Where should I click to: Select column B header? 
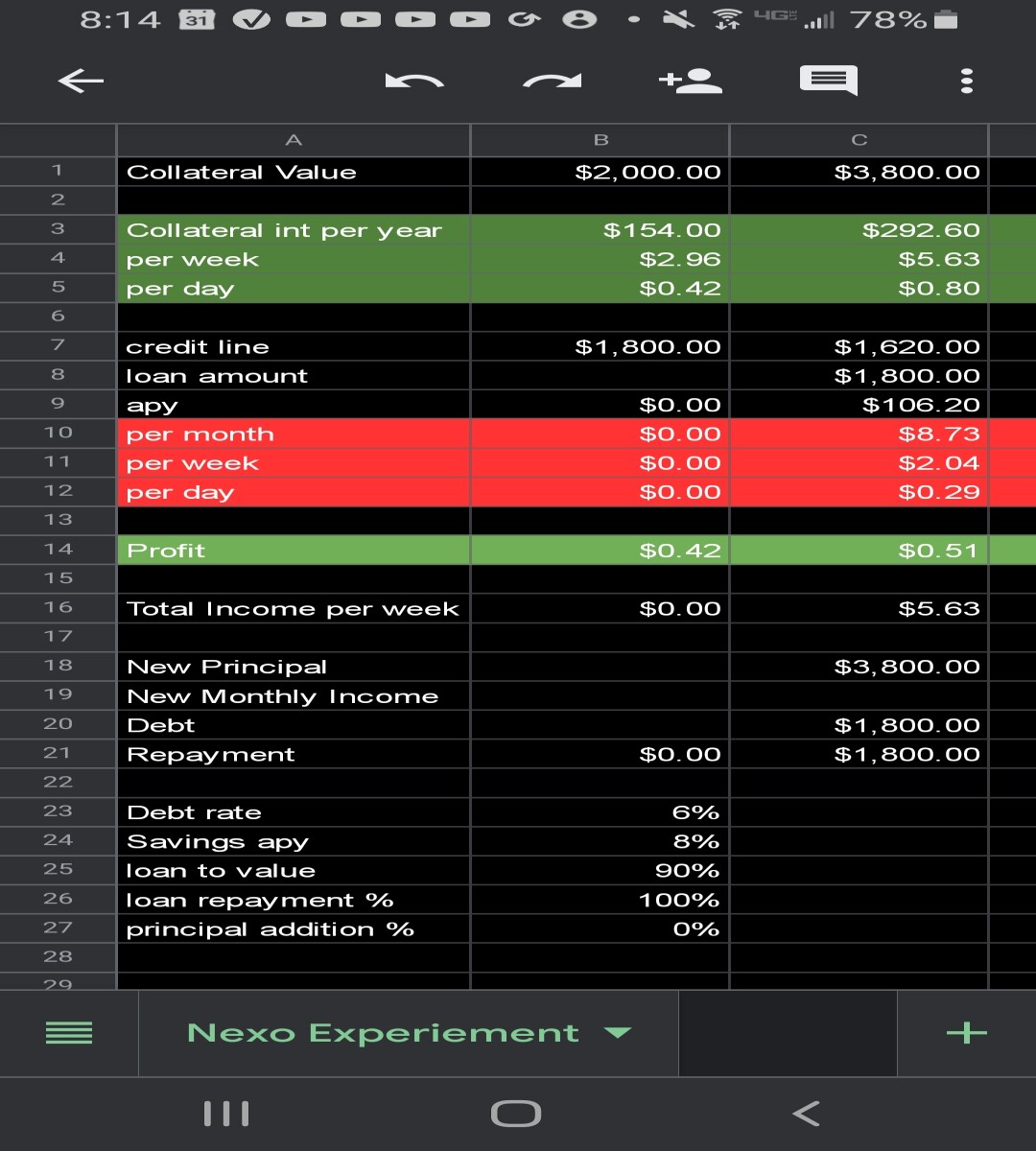tap(600, 140)
